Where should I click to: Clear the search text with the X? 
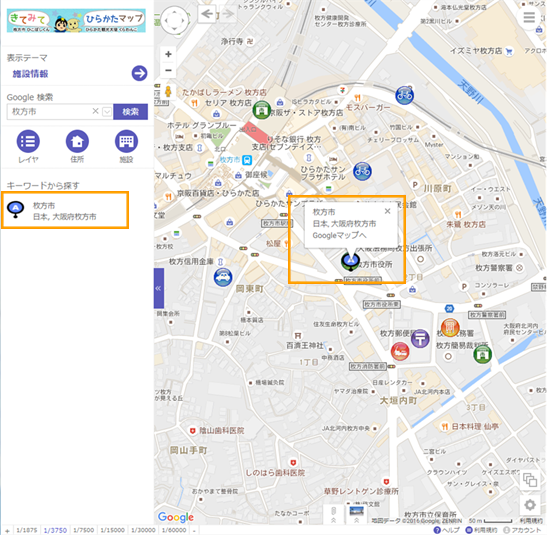95,111
